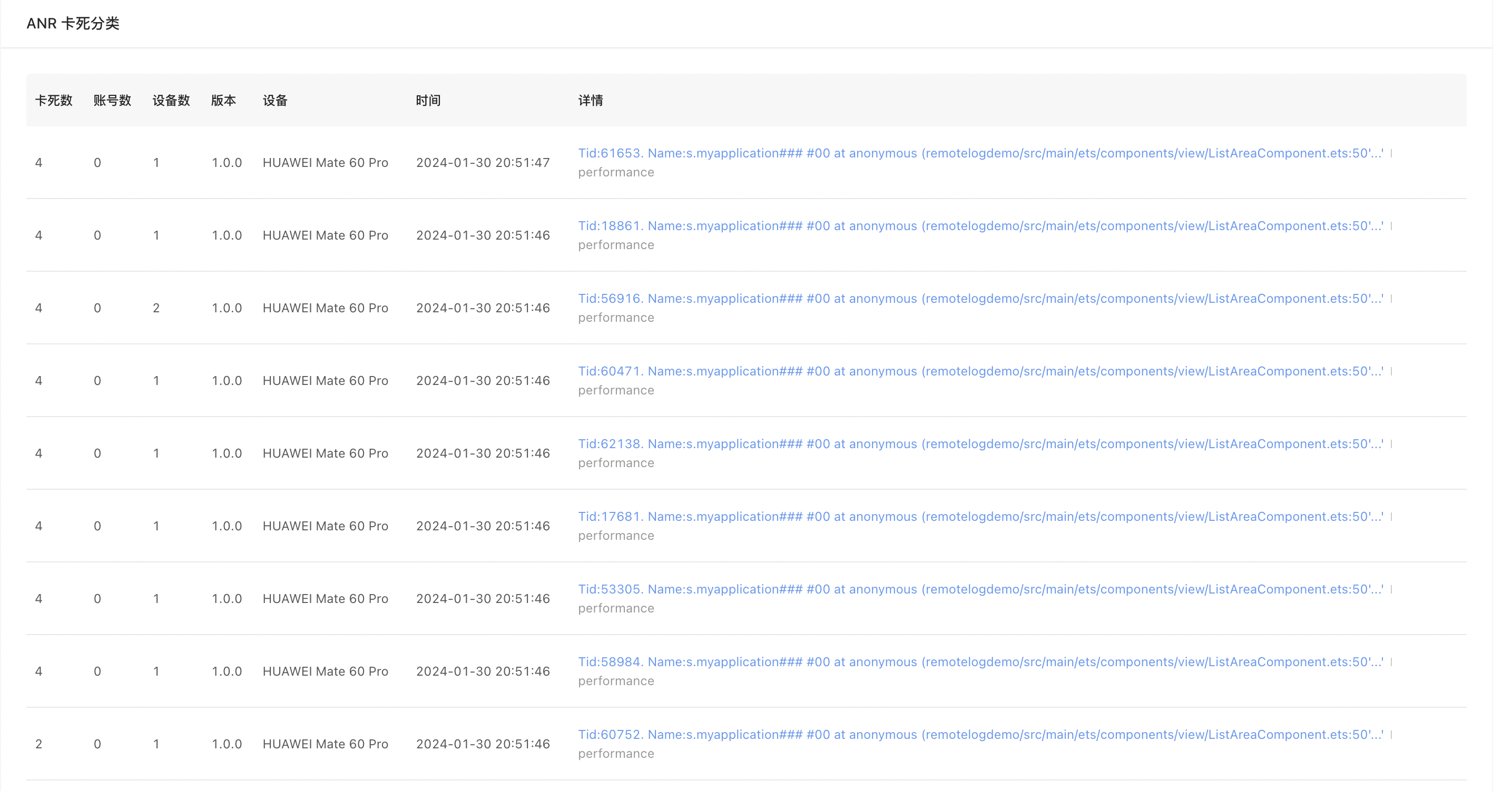Click HUAWEI Mate 60 Pro in Tid:61653 row
The width and height of the screenshot is (1512, 791).
tap(325, 163)
